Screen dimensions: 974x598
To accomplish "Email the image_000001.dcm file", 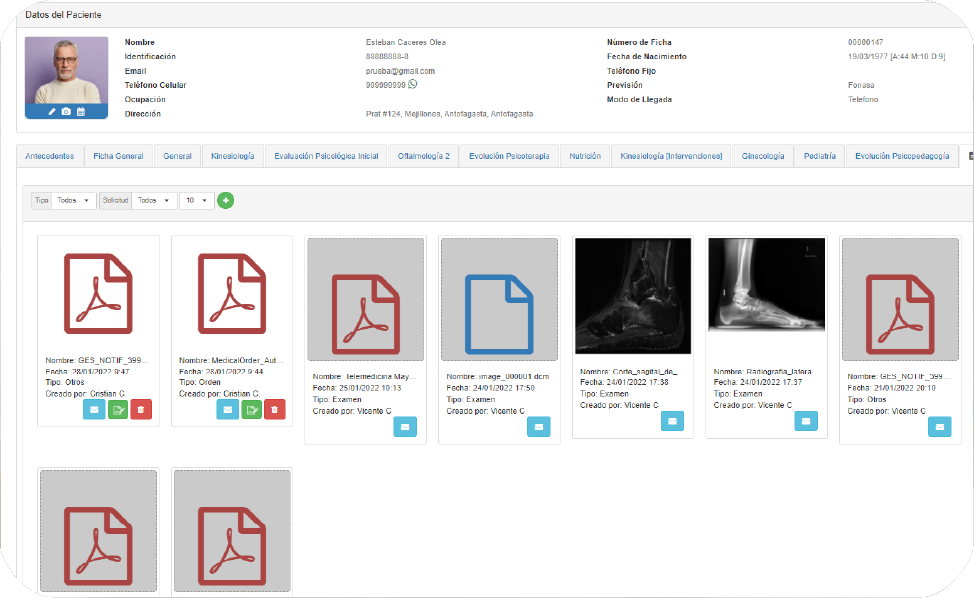I will (539, 427).
